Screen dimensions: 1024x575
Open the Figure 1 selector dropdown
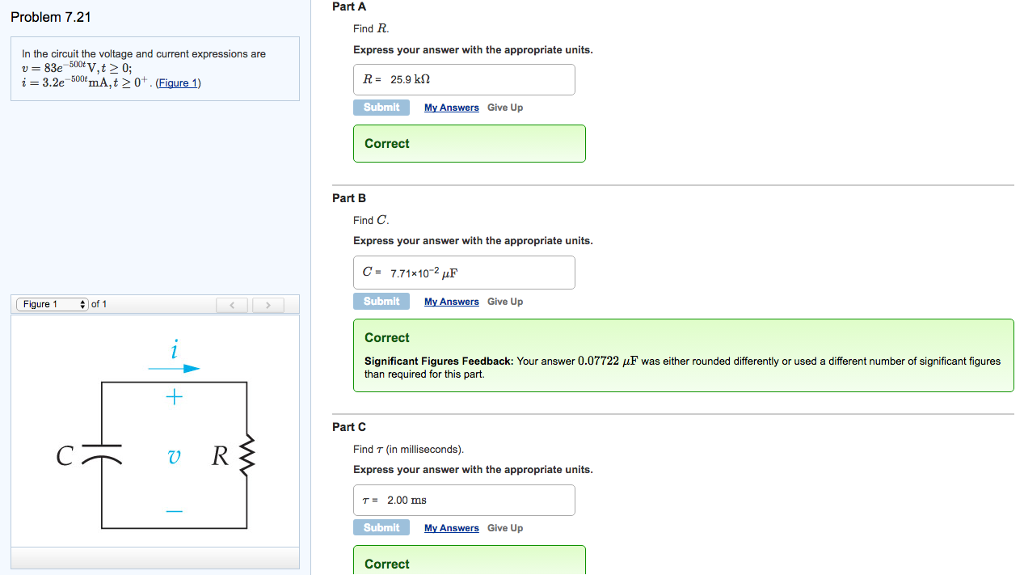coord(52,304)
